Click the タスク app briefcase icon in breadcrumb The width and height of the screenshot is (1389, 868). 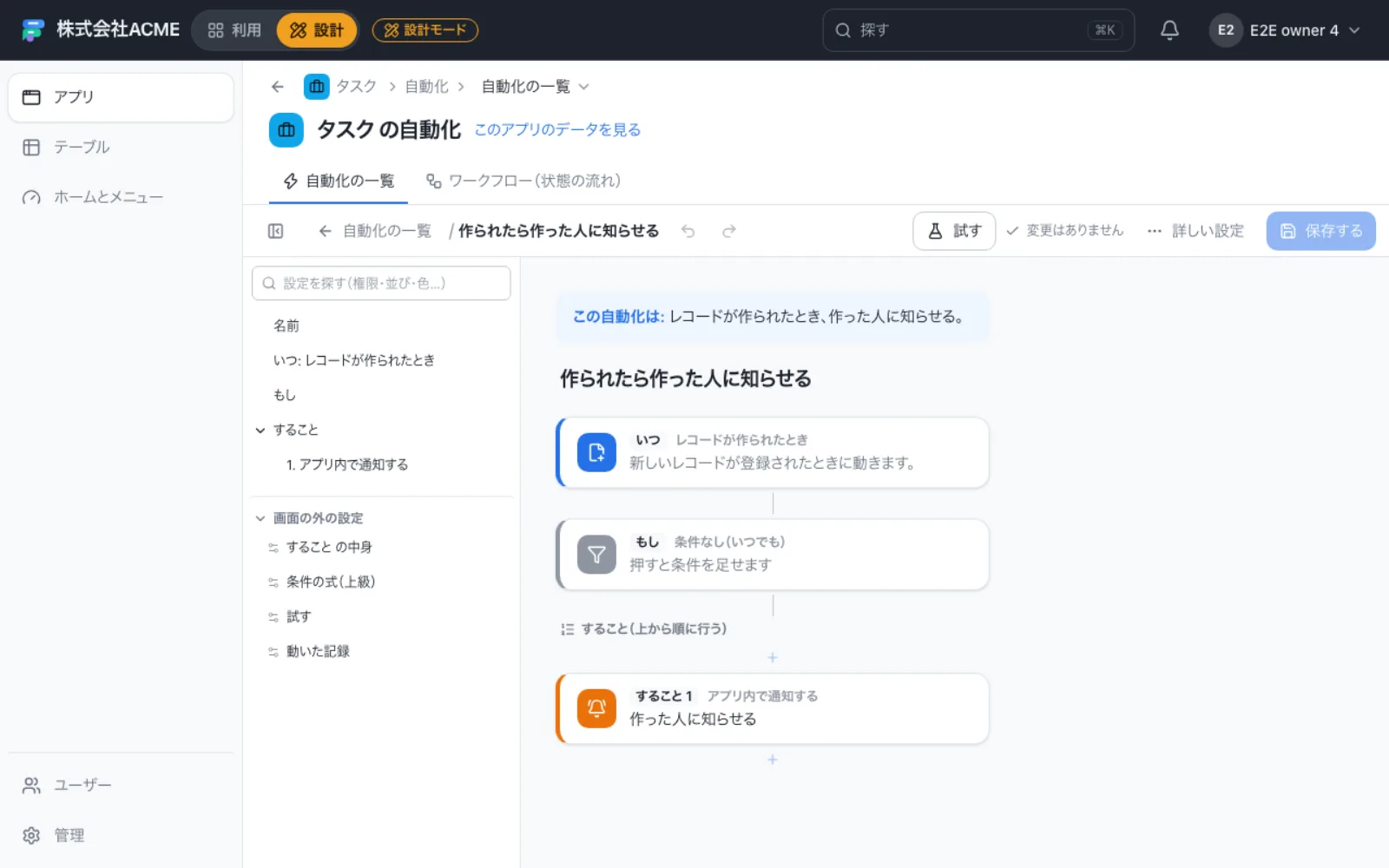point(317,87)
